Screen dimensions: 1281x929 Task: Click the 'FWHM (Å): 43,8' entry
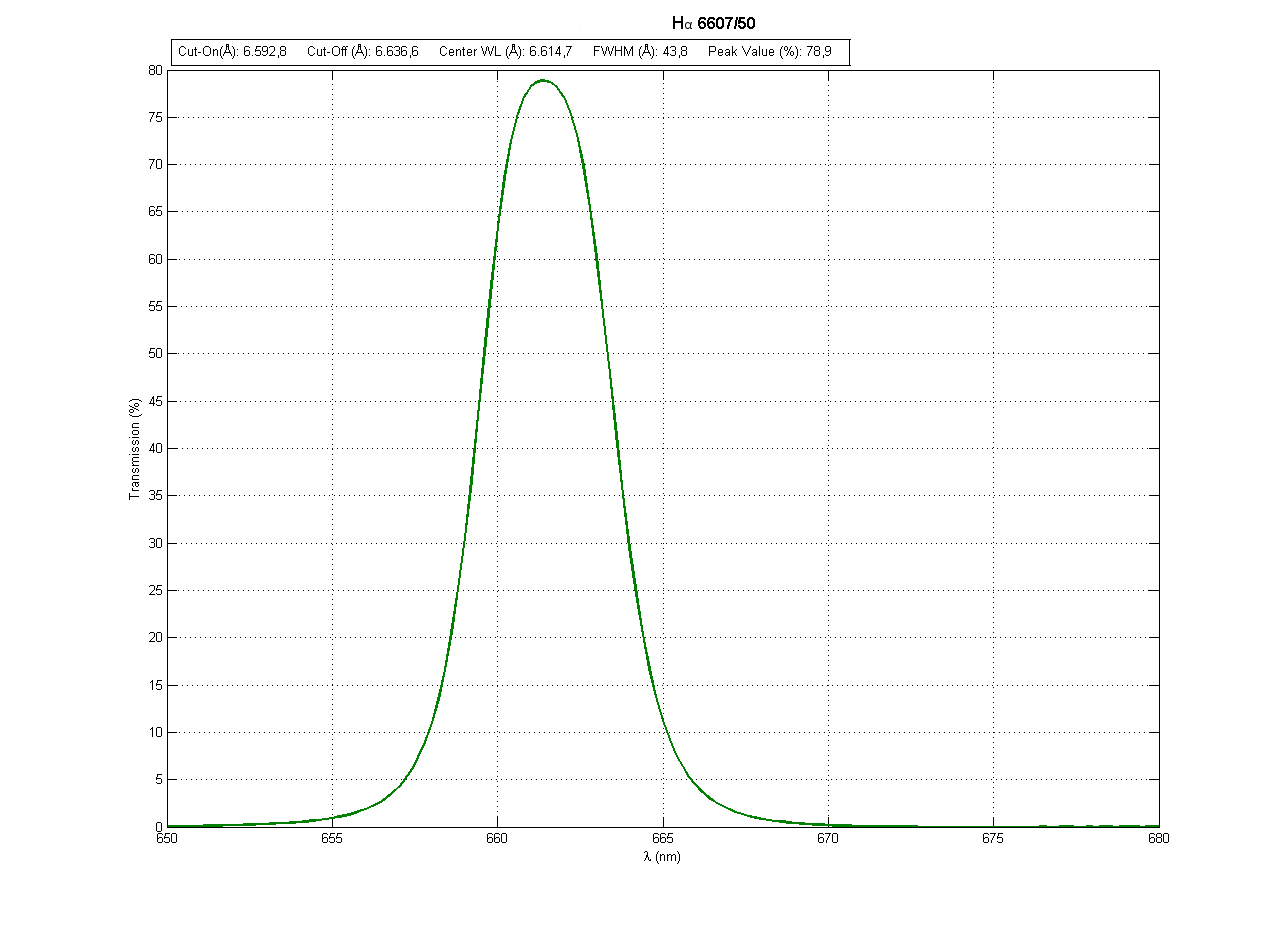tap(640, 52)
